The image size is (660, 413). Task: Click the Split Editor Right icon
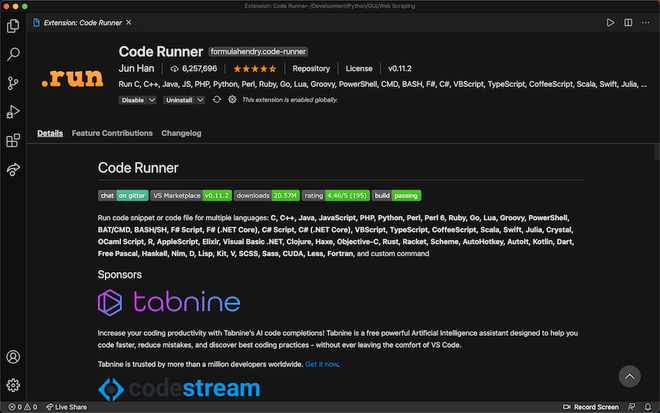tap(628, 23)
